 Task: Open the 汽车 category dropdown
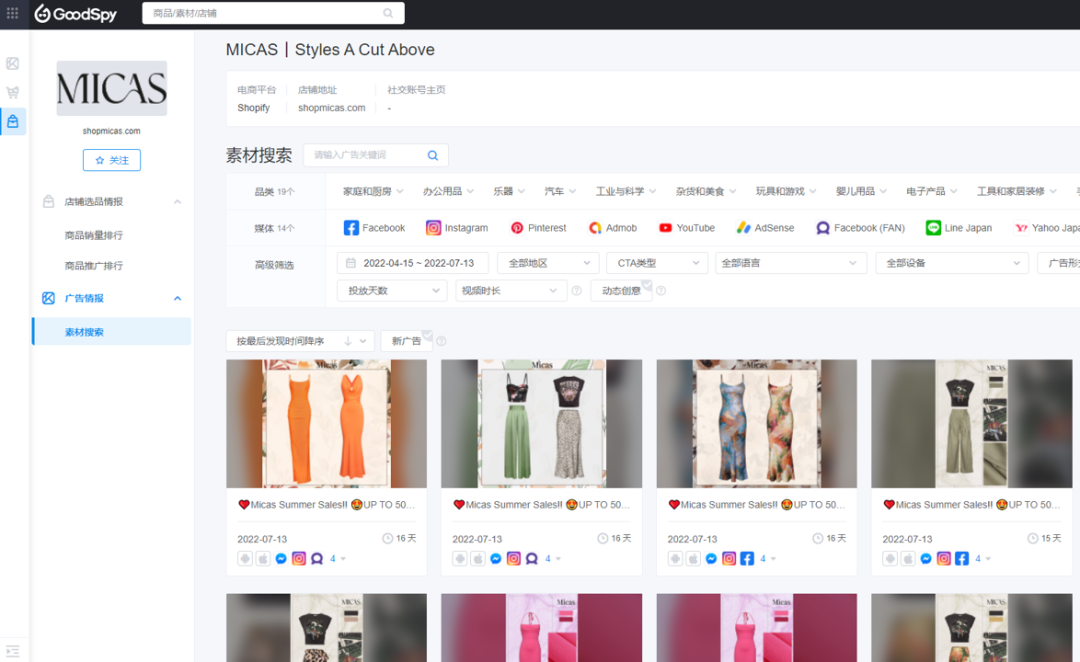560,192
